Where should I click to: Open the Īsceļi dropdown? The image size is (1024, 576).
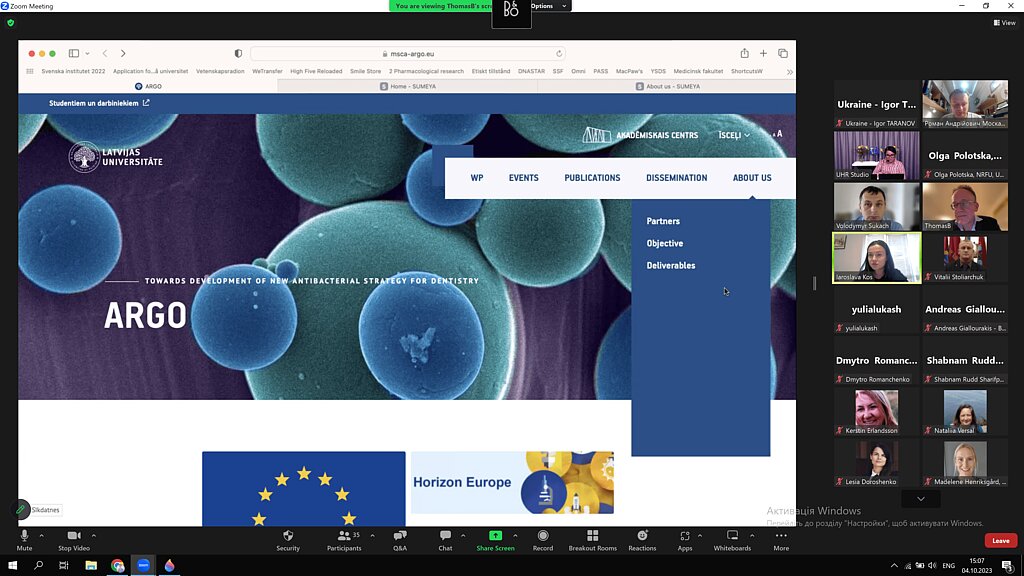pyautogui.click(x=733, y=135)
